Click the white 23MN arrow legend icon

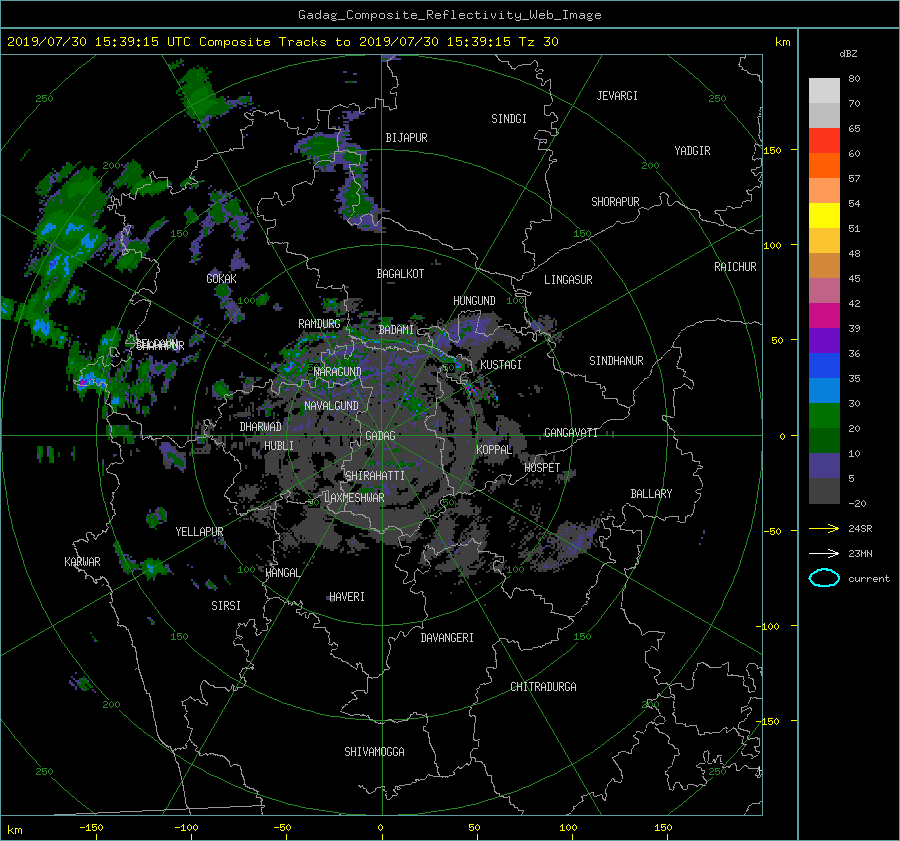point(824,553)
